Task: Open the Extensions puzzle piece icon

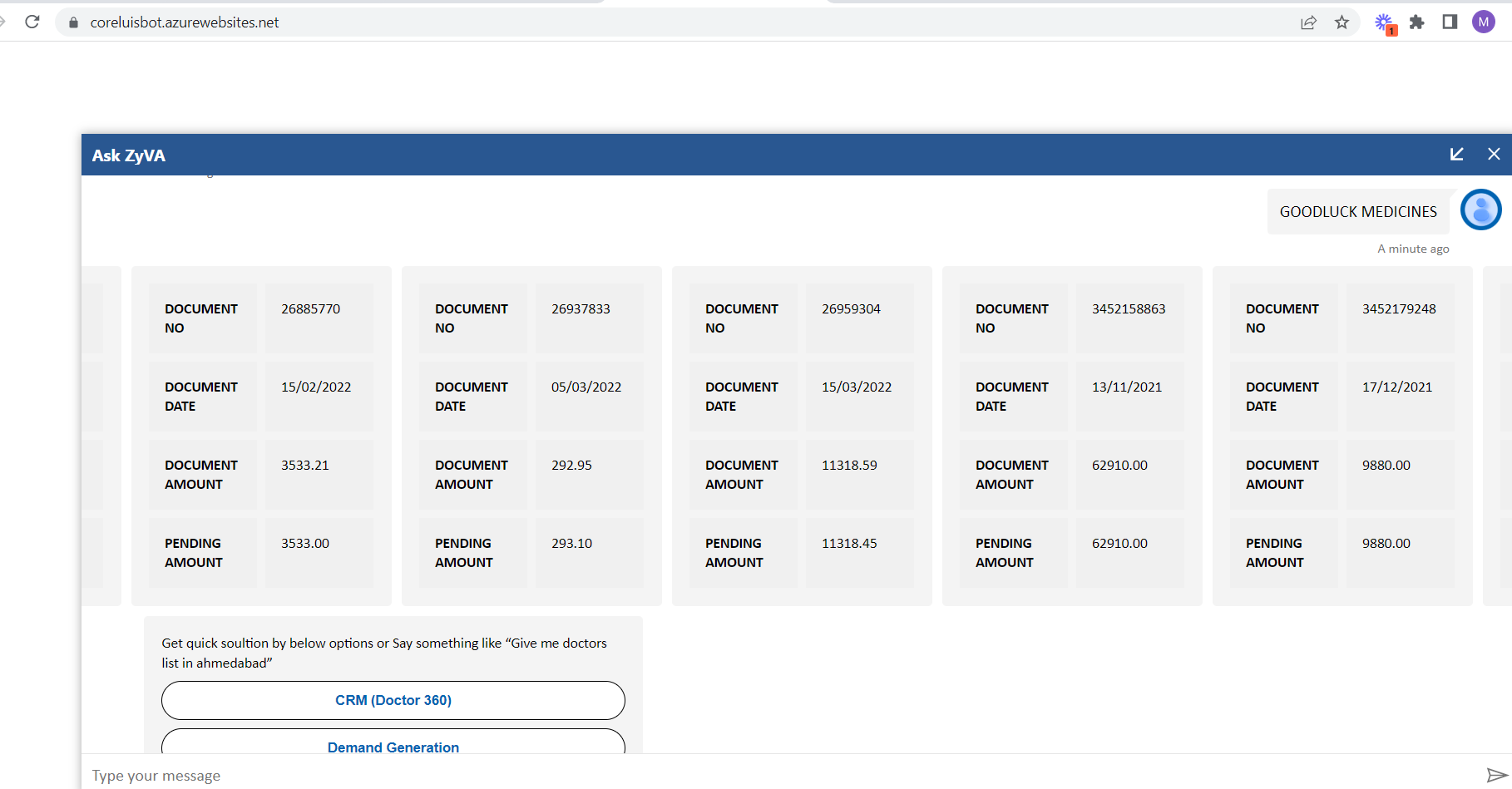Action: click(1417, 22)
